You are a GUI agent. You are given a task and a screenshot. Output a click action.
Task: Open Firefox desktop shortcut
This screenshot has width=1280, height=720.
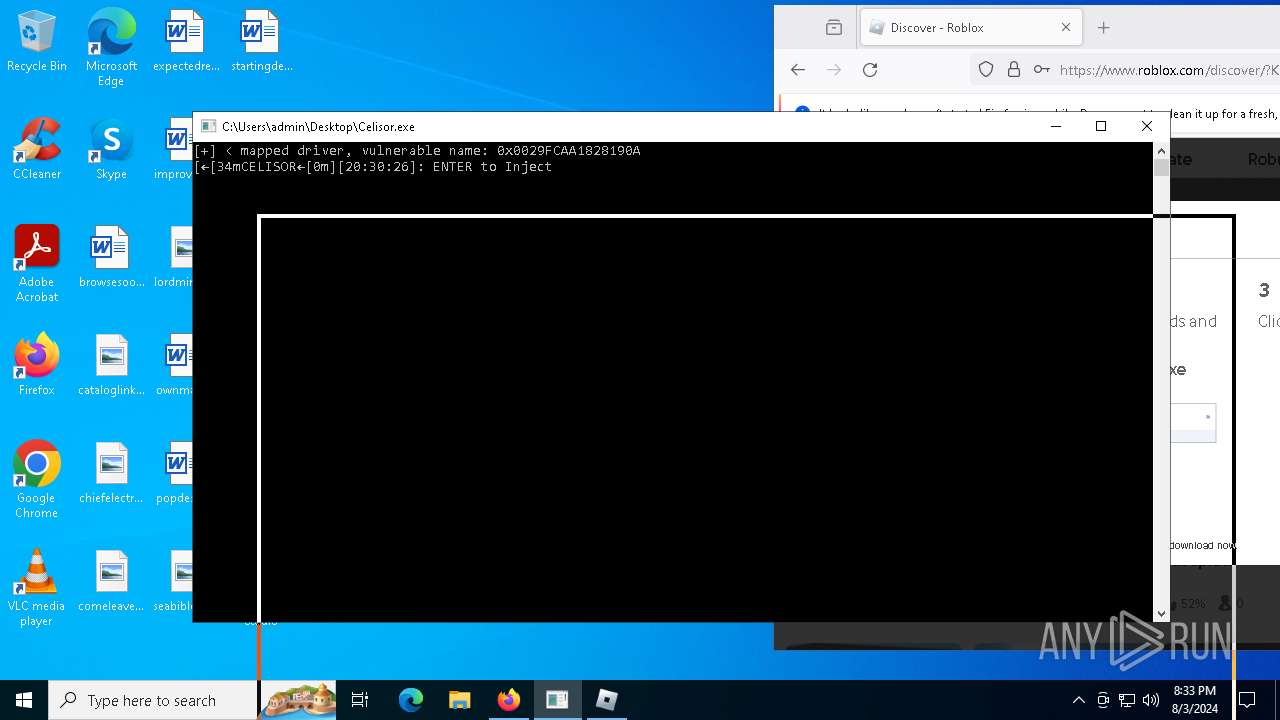pos(37,365)
